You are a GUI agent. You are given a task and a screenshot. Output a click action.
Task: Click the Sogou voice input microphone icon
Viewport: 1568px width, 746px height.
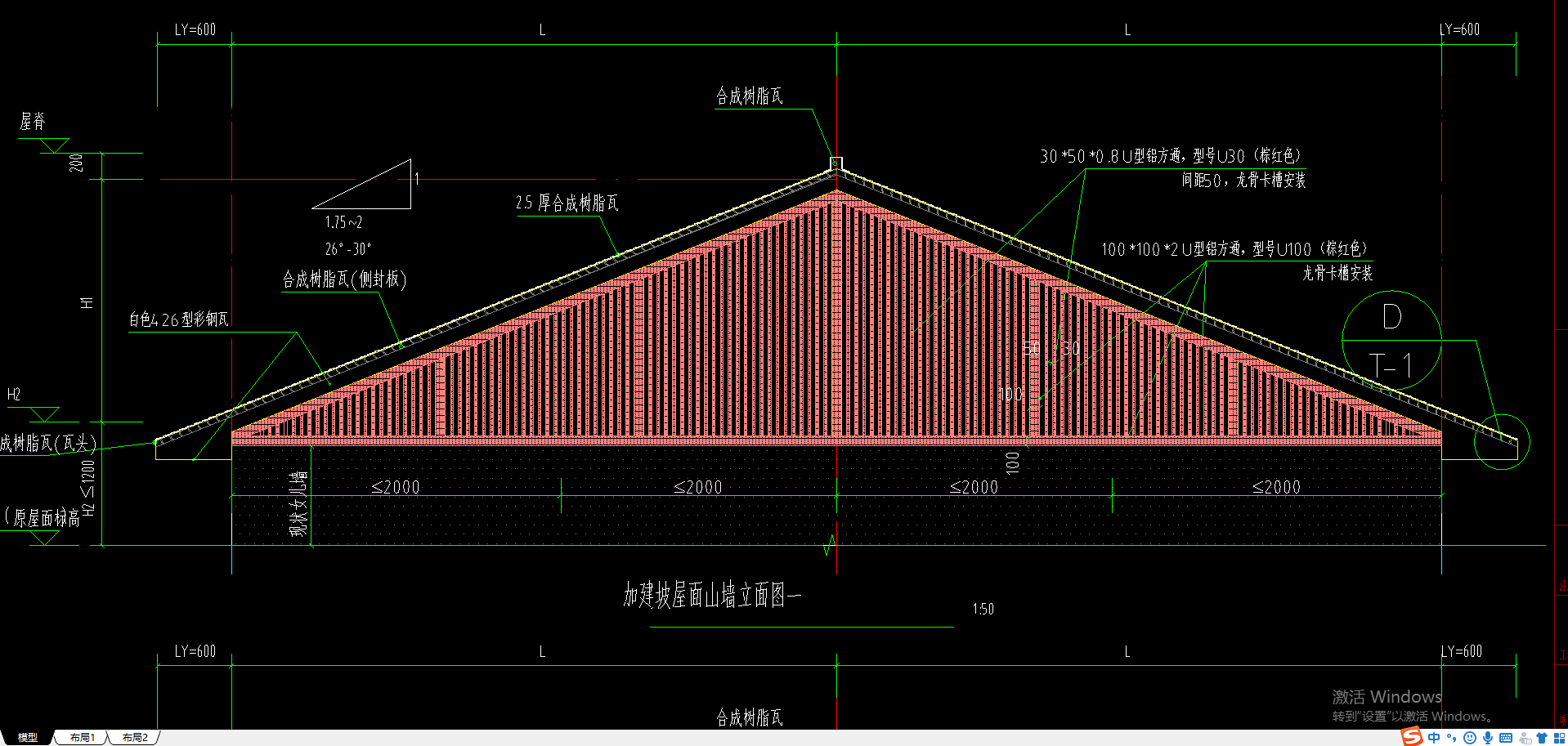point(1488,738)
